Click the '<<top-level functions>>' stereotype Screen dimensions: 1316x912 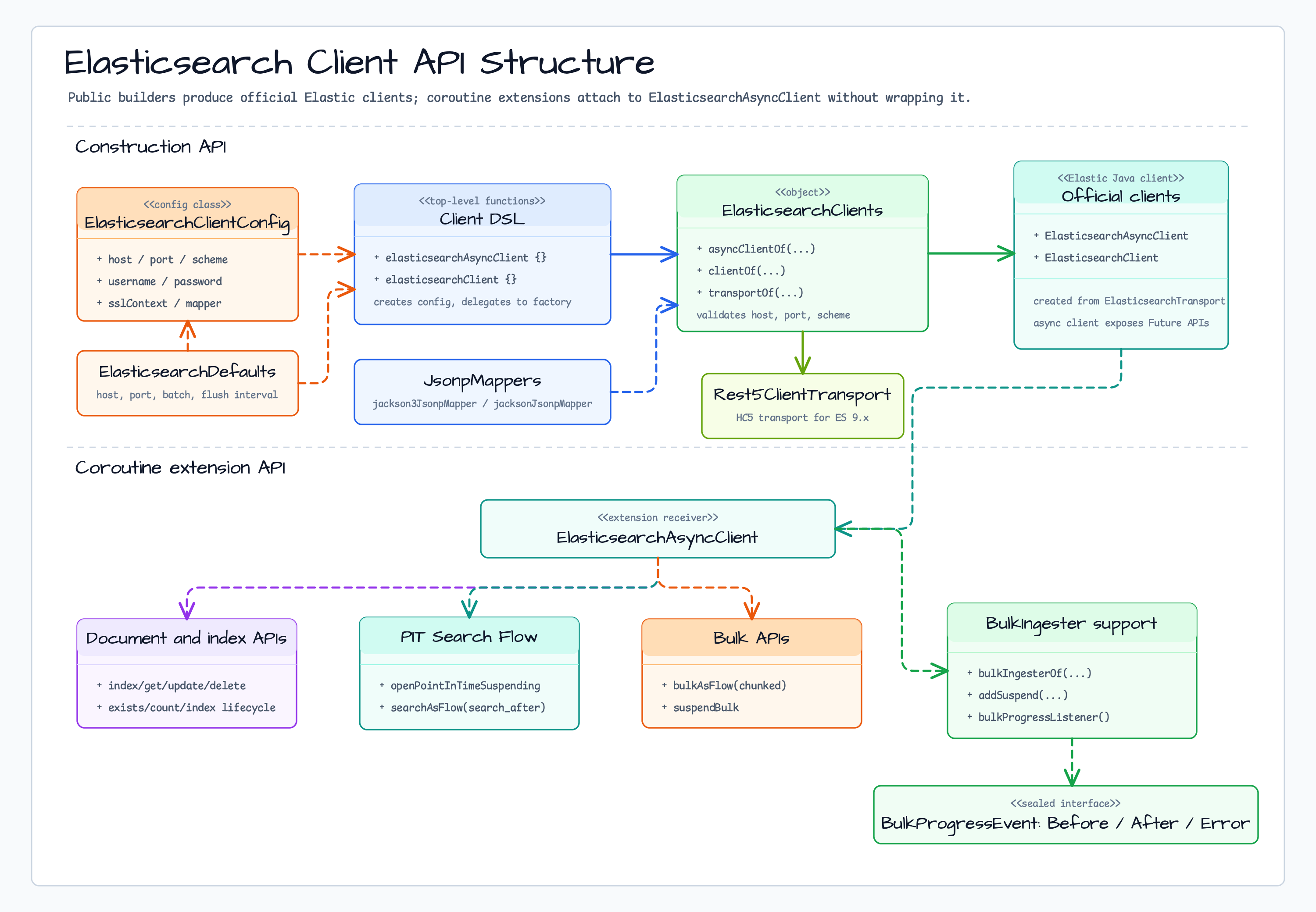click(482, 200)
